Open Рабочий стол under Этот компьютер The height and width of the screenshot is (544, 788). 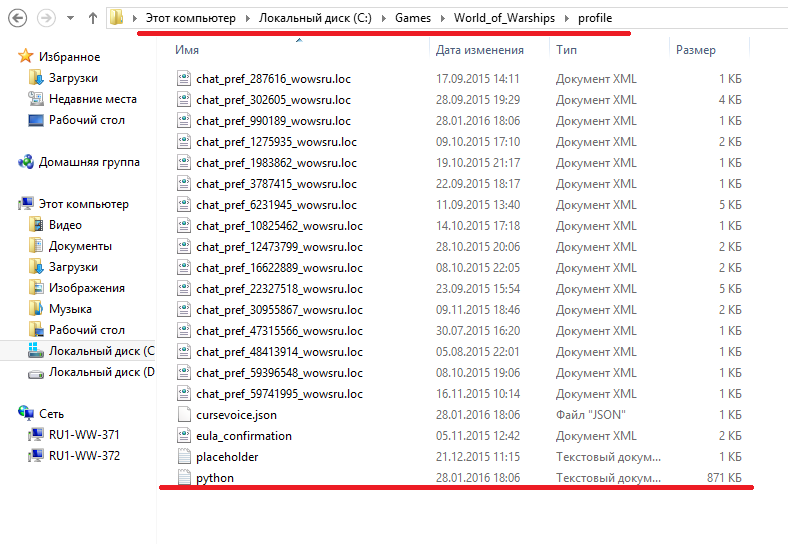[86, 330]
